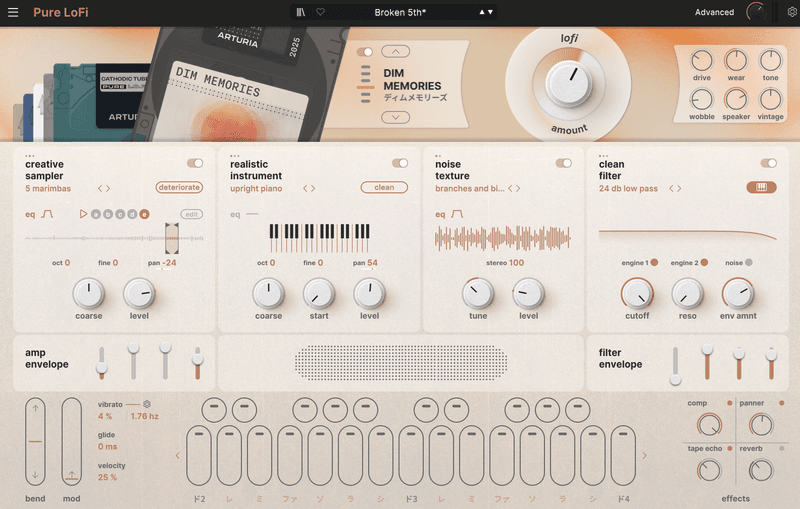Previous noise texture arrow
The width and height of the screenshot is (800, 509).
(x=510, y=189)
